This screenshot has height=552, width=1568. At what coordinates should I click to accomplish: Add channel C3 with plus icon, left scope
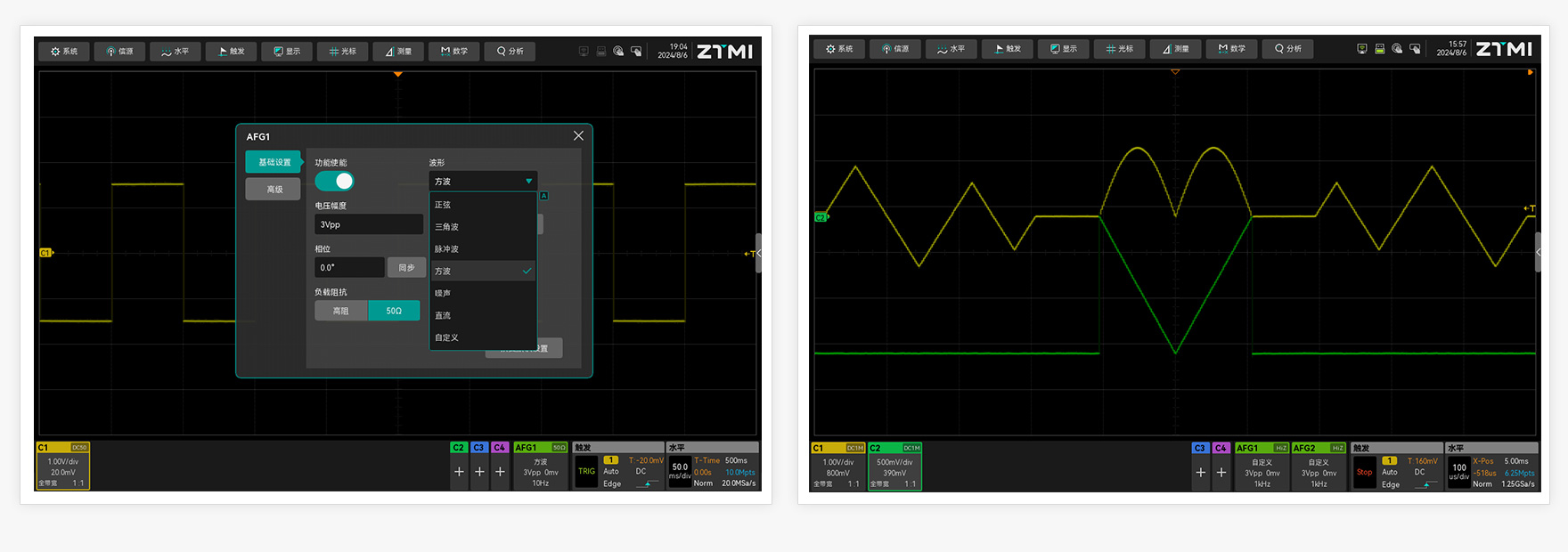click(x=479, y=472)
